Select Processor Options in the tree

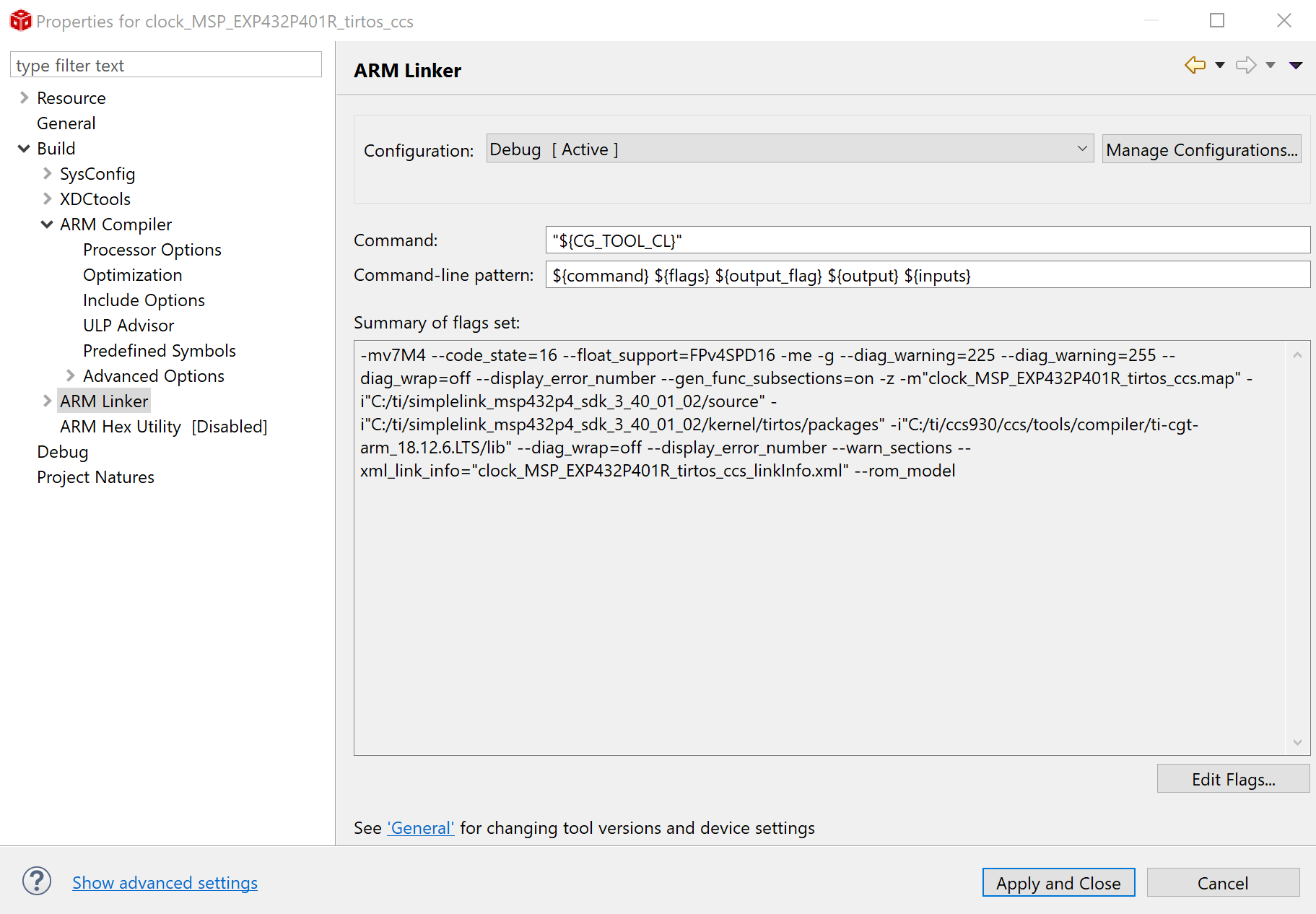tap(152, 249)
